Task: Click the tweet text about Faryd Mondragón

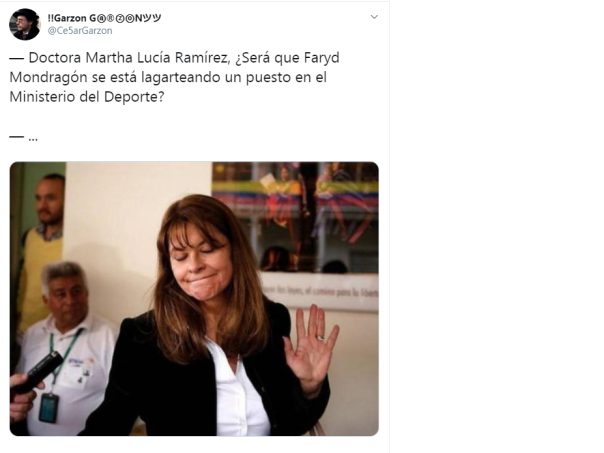Action: 174,77
